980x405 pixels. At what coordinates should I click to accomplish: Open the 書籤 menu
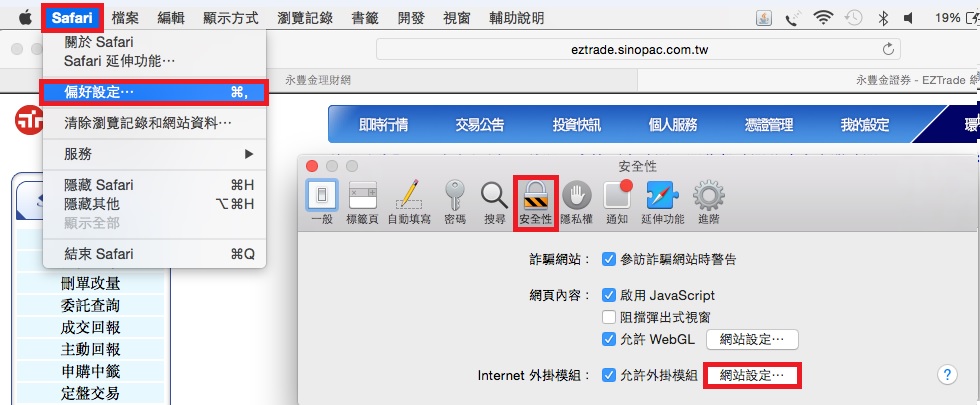pos(366,18)
